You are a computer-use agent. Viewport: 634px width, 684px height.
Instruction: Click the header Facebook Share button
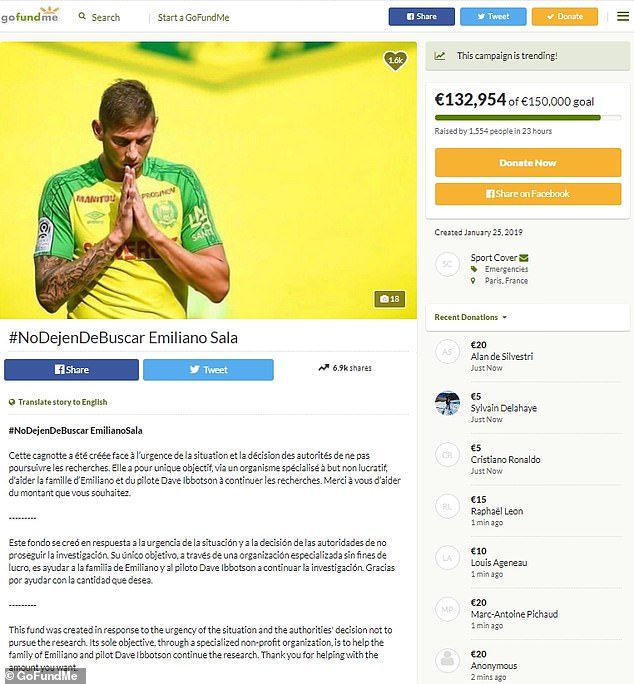pos(422,17)
